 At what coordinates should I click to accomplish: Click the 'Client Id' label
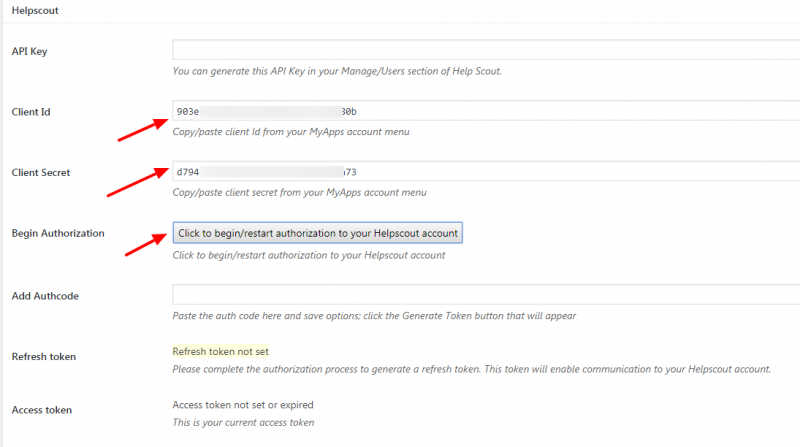(31, 112)
